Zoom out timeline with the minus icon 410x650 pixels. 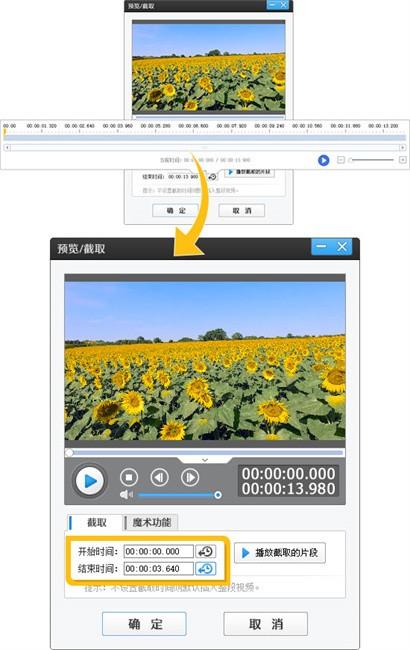click(x=341, y=160)
